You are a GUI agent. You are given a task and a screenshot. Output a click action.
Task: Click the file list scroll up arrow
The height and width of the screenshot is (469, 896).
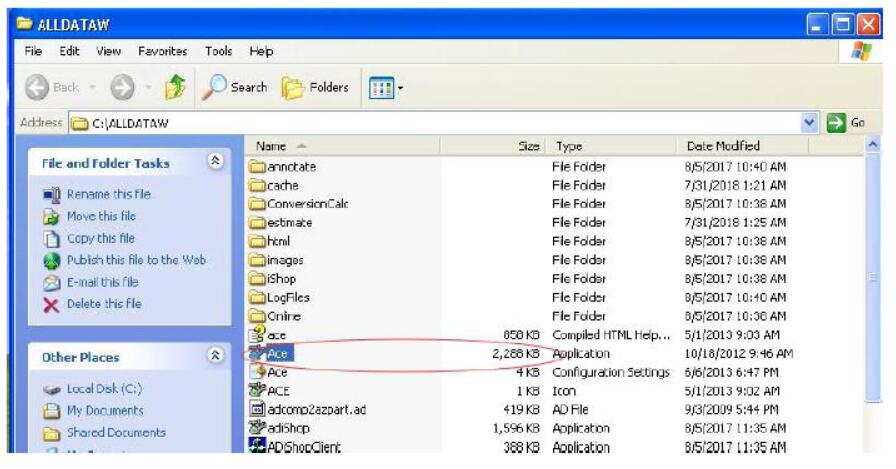click(x=873, y=145)
